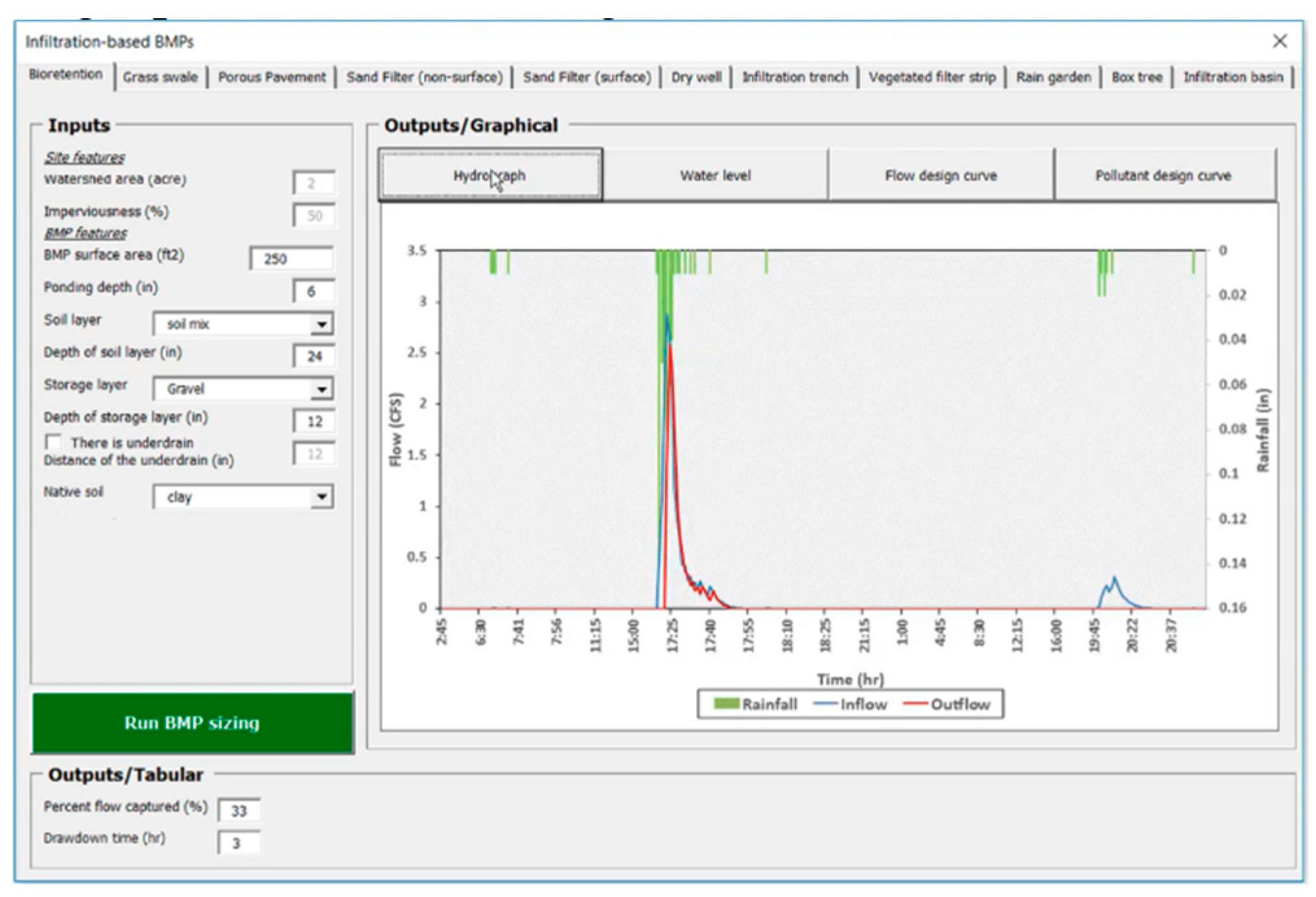The height and width of the screenshot is (897, 1316).
Task: Click the green Rainfall legend swatch
Action: [x=726, y=704]
